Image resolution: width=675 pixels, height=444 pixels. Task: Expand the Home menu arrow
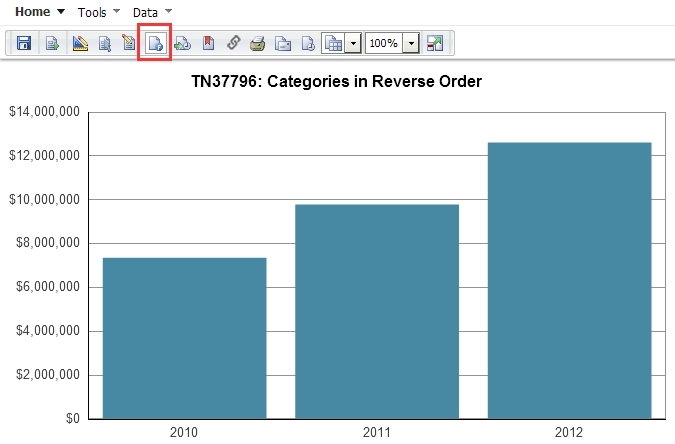coord(61,11)
